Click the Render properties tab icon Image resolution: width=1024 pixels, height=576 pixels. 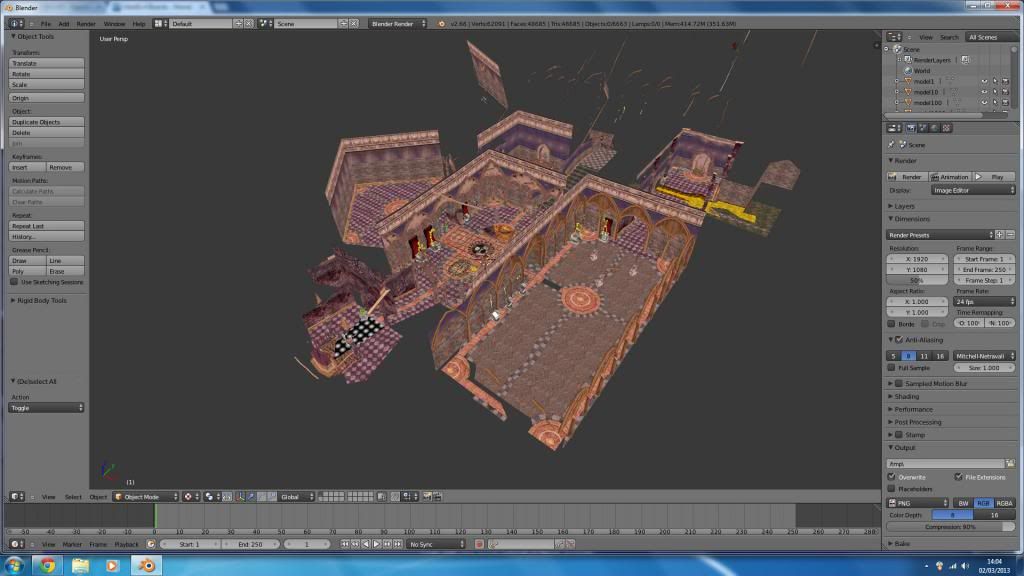911,128
